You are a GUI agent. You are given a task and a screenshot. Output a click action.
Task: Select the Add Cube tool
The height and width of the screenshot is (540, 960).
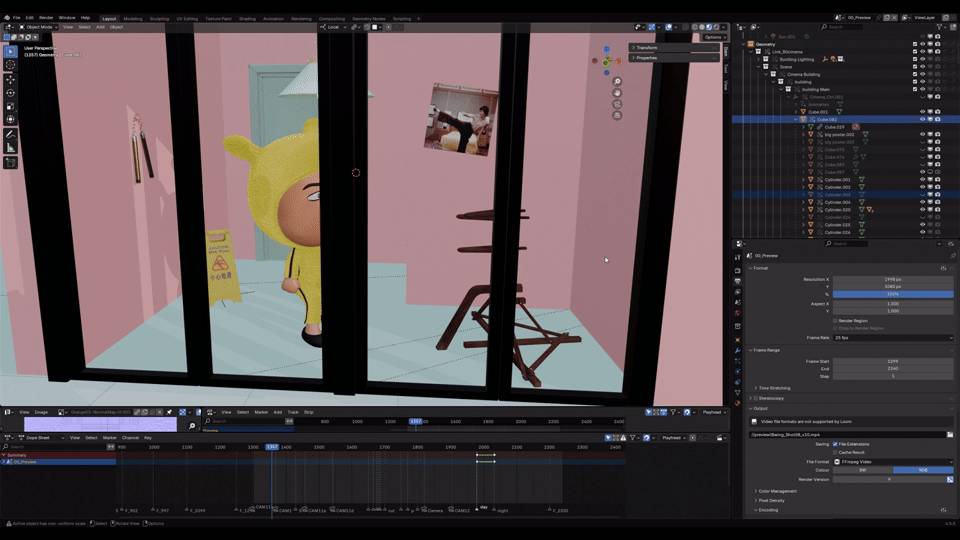point(10,163)
